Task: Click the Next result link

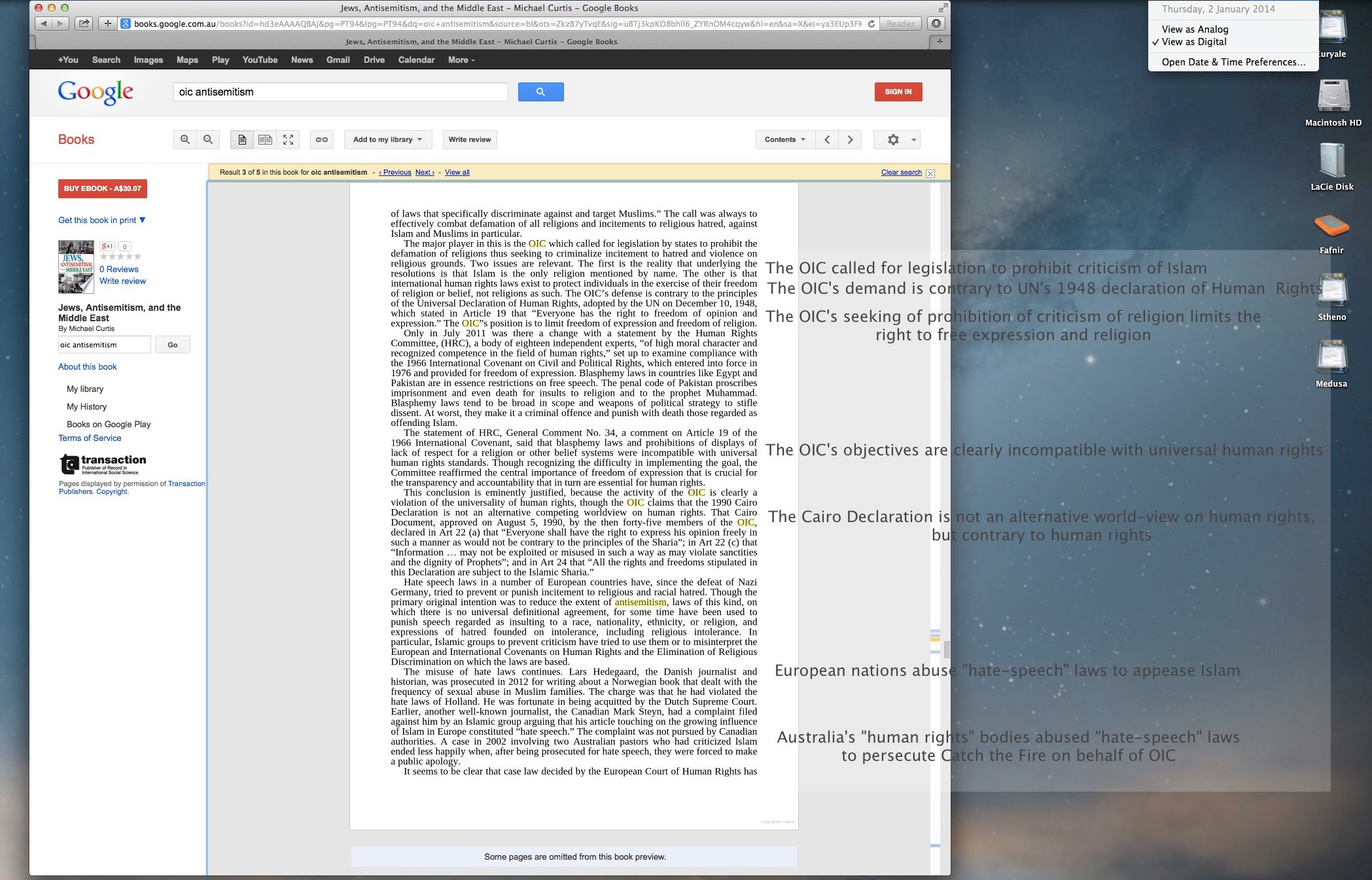Action: (x=425, y=173)
